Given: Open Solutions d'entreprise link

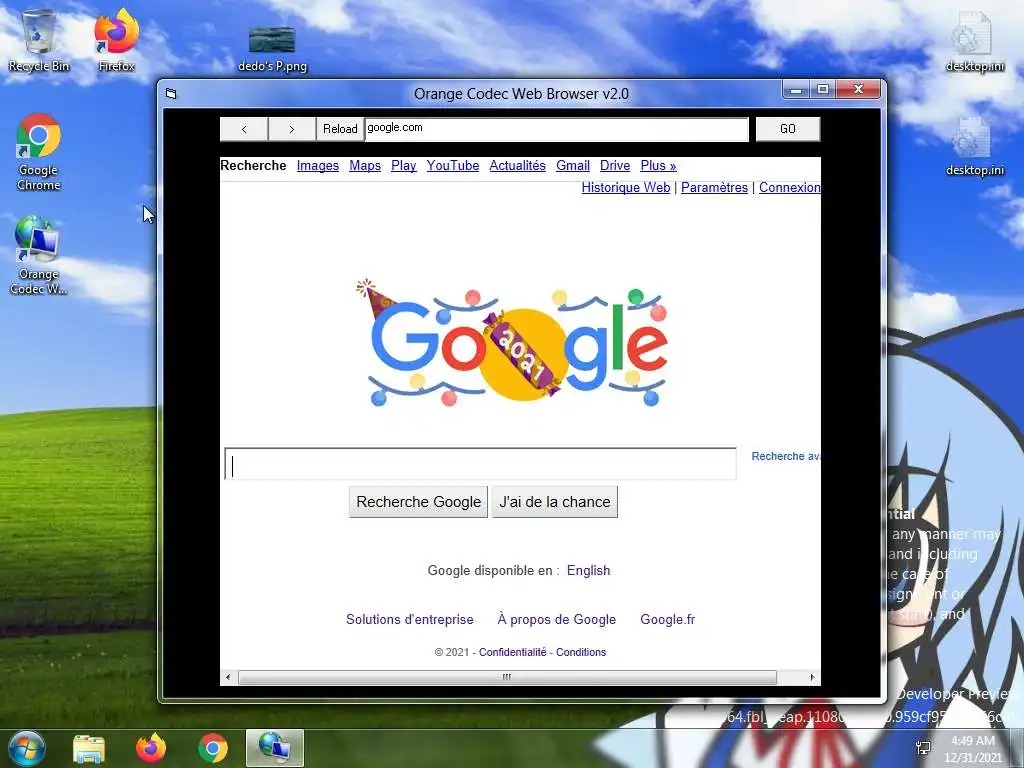Looking at the screenshot, I should click(x=409, y=619).
